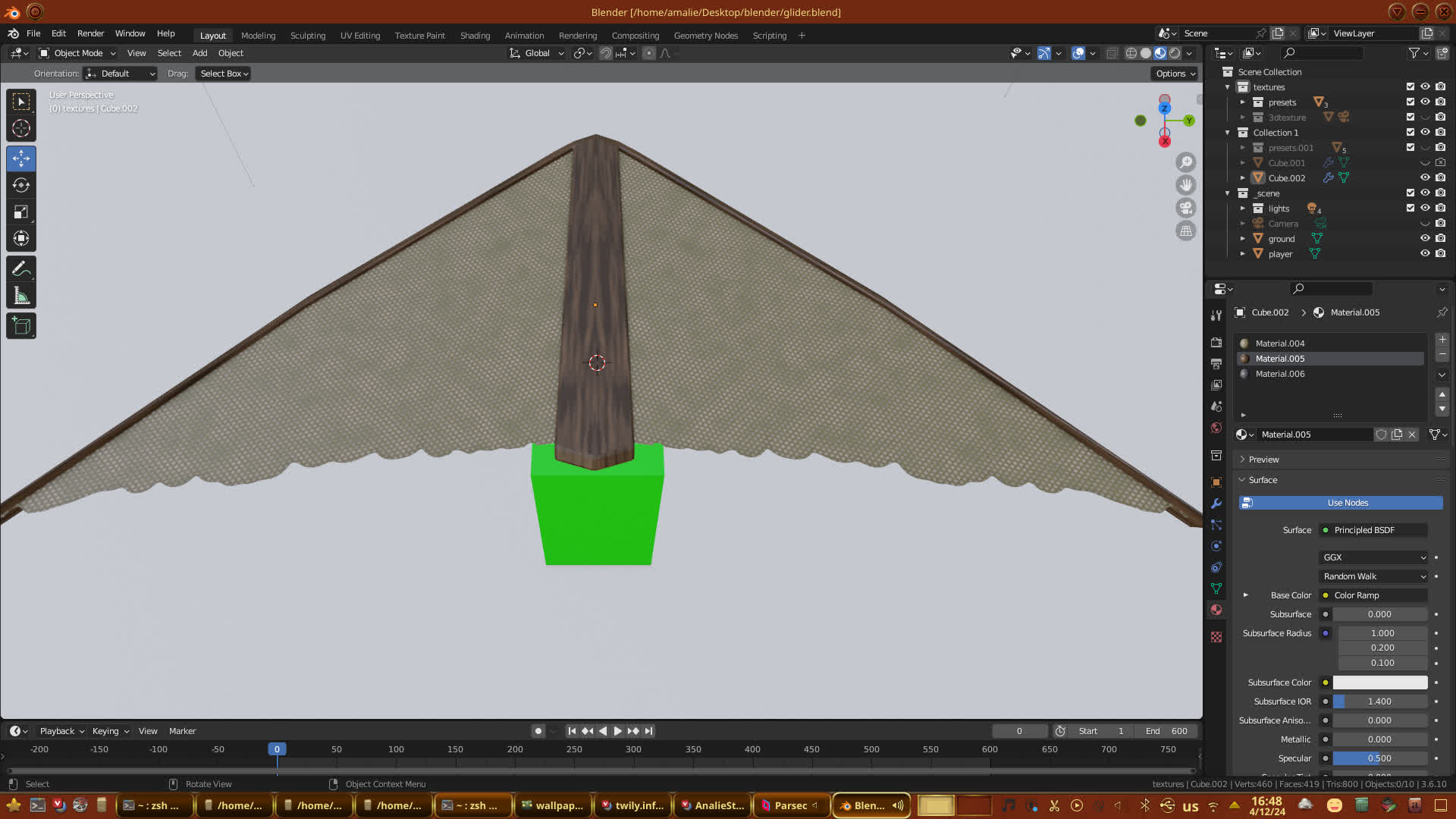Click the Subsurface Color swatch
The width and height of the screenshot is (1456, 819).
[1379, 682]
